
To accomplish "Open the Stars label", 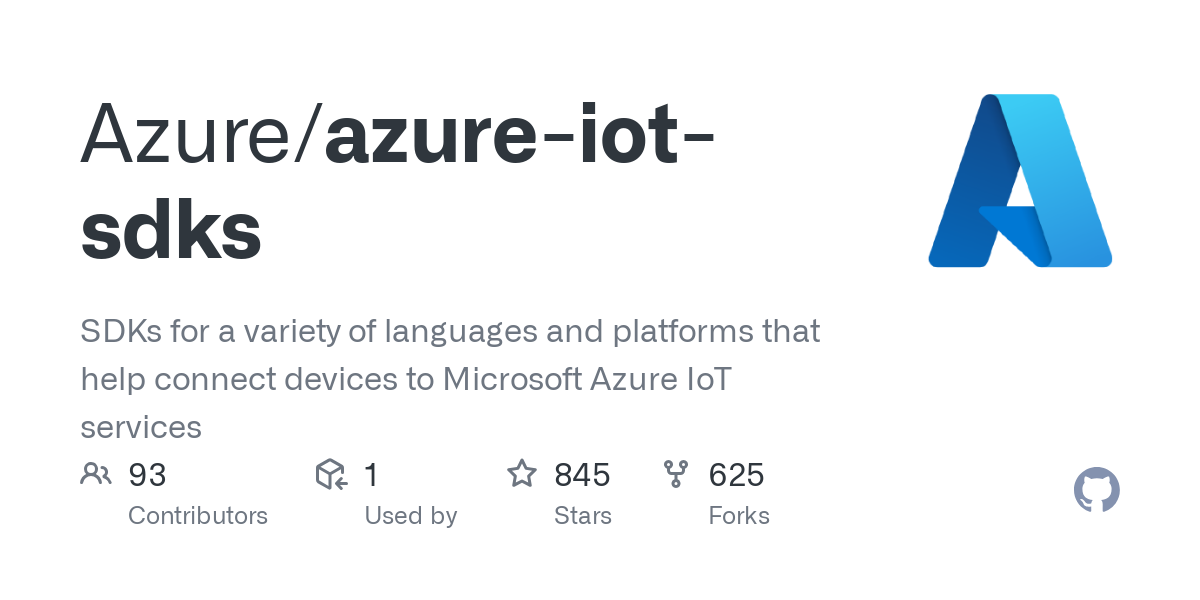I will coord(582,516).
